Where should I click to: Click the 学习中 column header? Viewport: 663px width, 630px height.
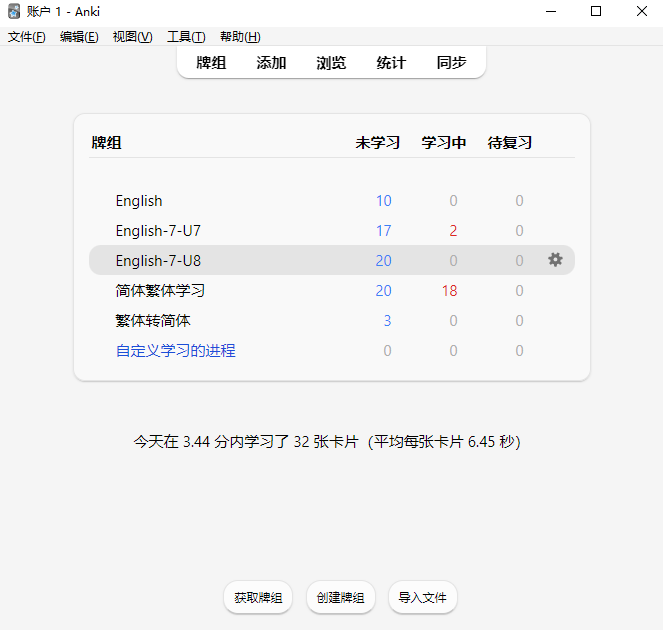click(444, 142)
